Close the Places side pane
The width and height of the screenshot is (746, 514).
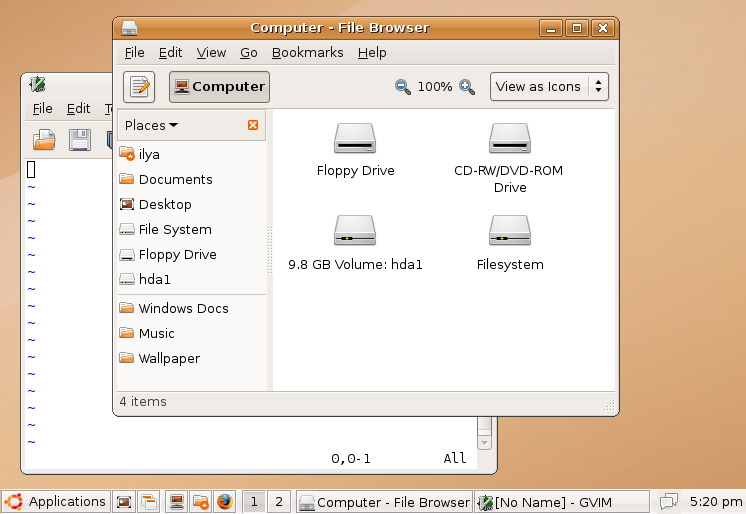click(253, 125)
